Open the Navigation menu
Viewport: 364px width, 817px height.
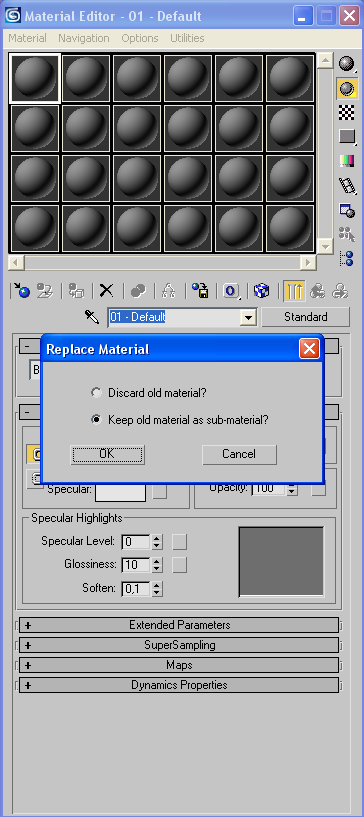84,38
